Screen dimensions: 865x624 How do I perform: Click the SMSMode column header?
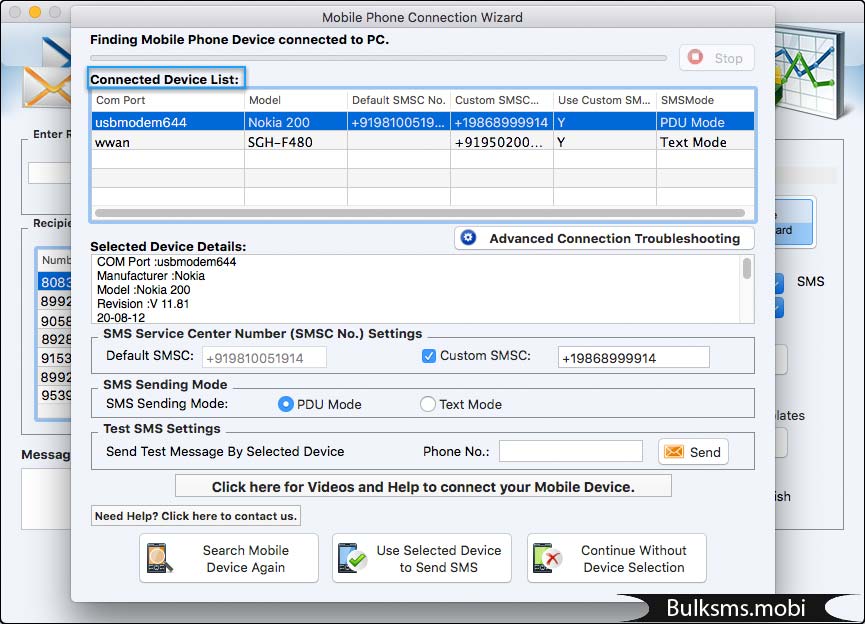706,100
